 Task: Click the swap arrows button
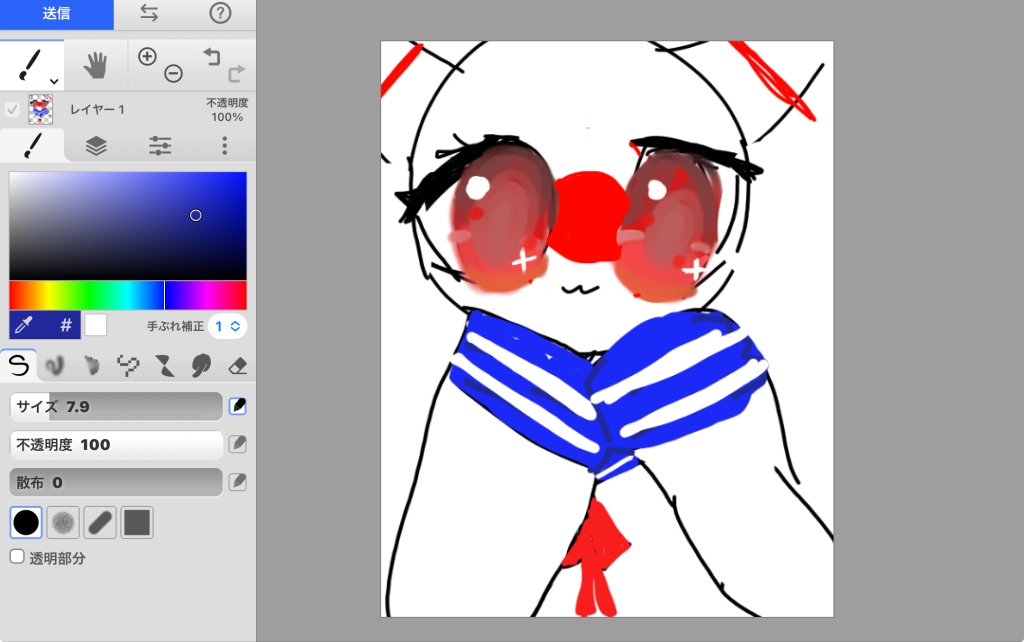(149, 13)
